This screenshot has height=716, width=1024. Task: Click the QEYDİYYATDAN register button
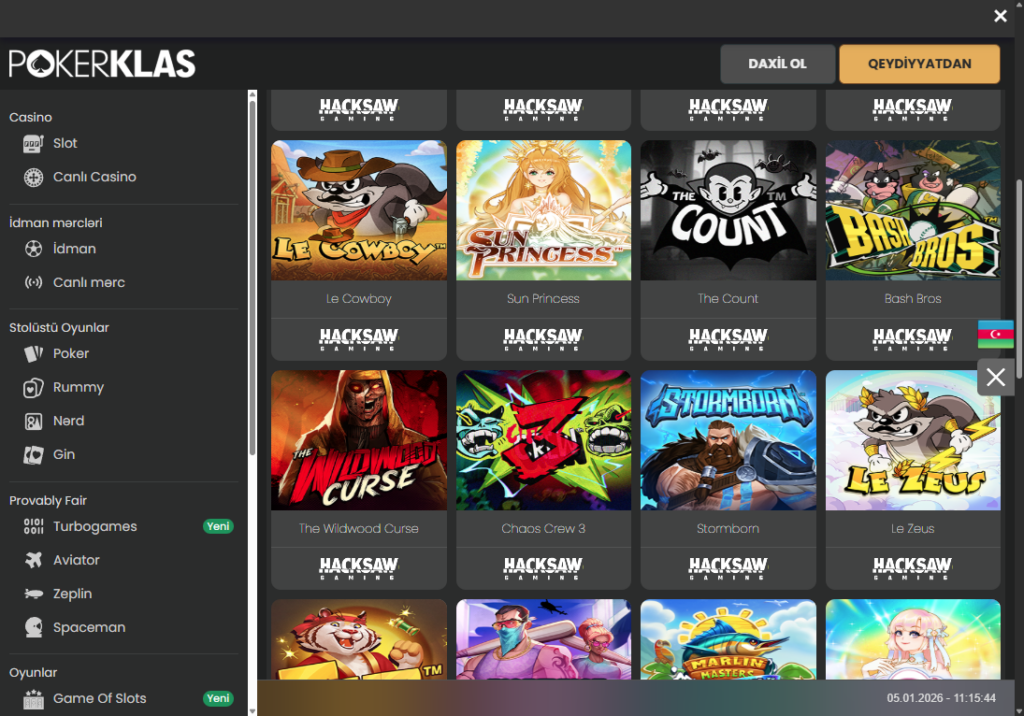coord(920,64)
